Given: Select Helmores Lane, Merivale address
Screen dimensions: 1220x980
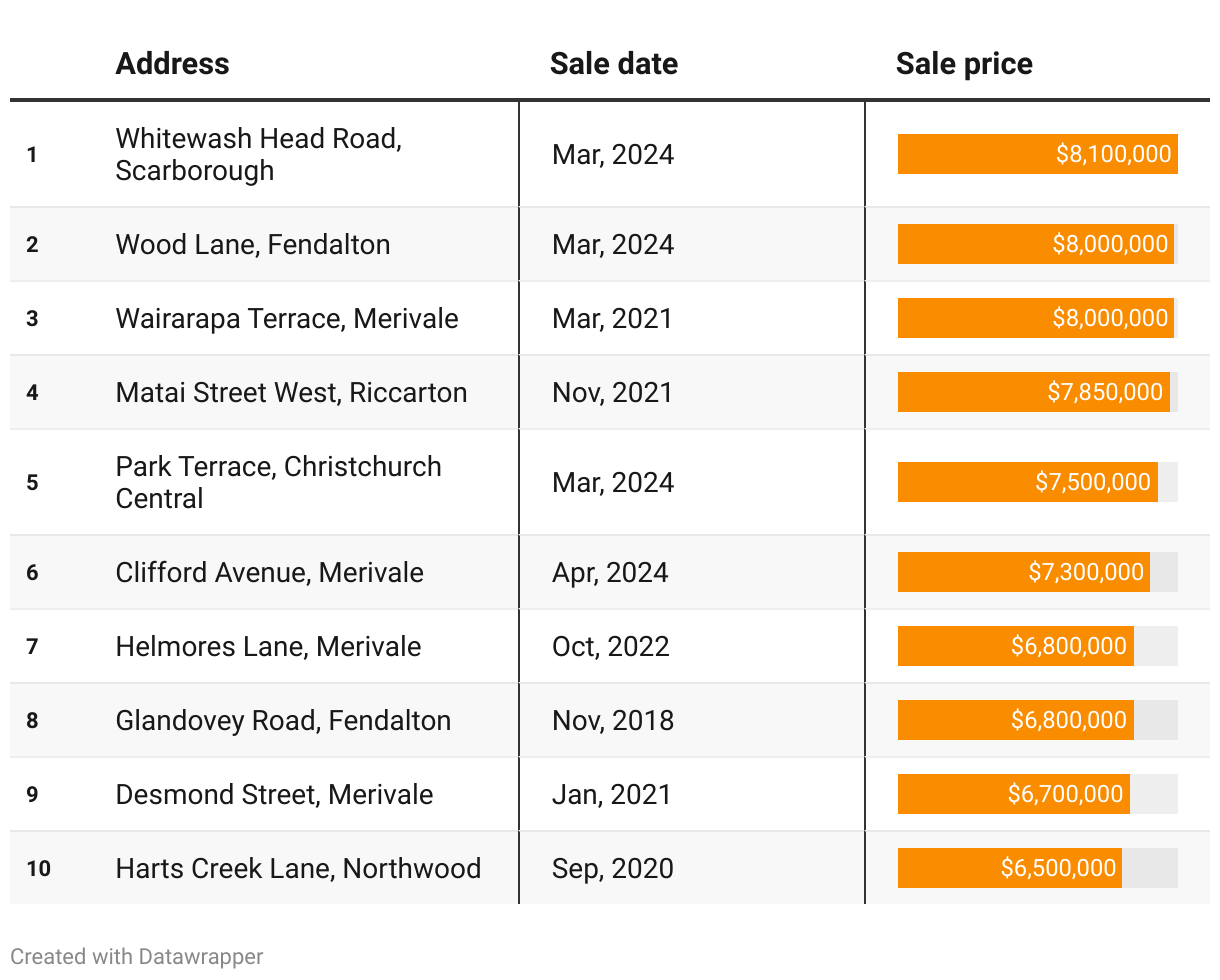Looking at the screenshot, I should [x=269, y=646].
